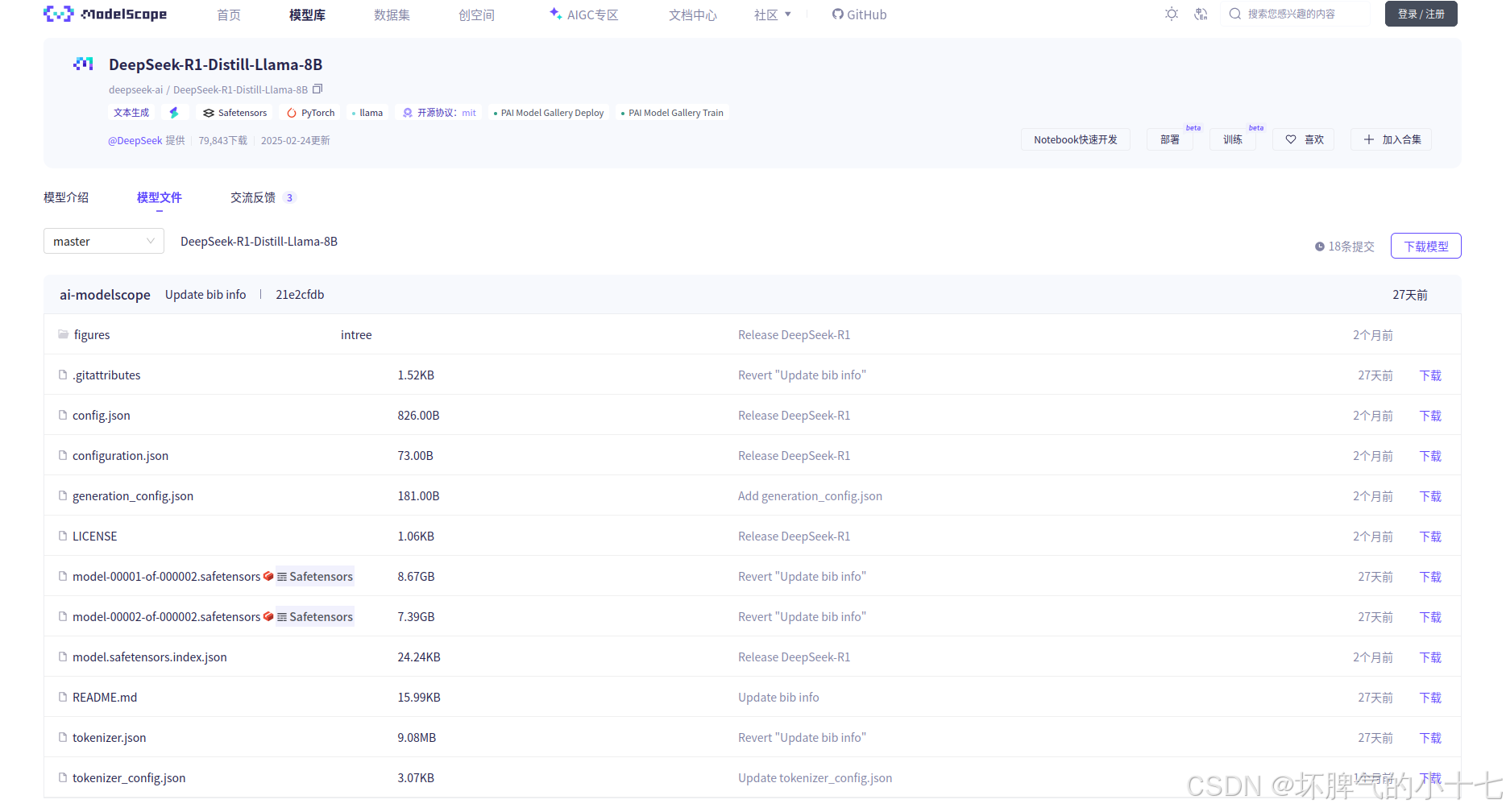Click the 文本生成 task tag

pos(131,113)
